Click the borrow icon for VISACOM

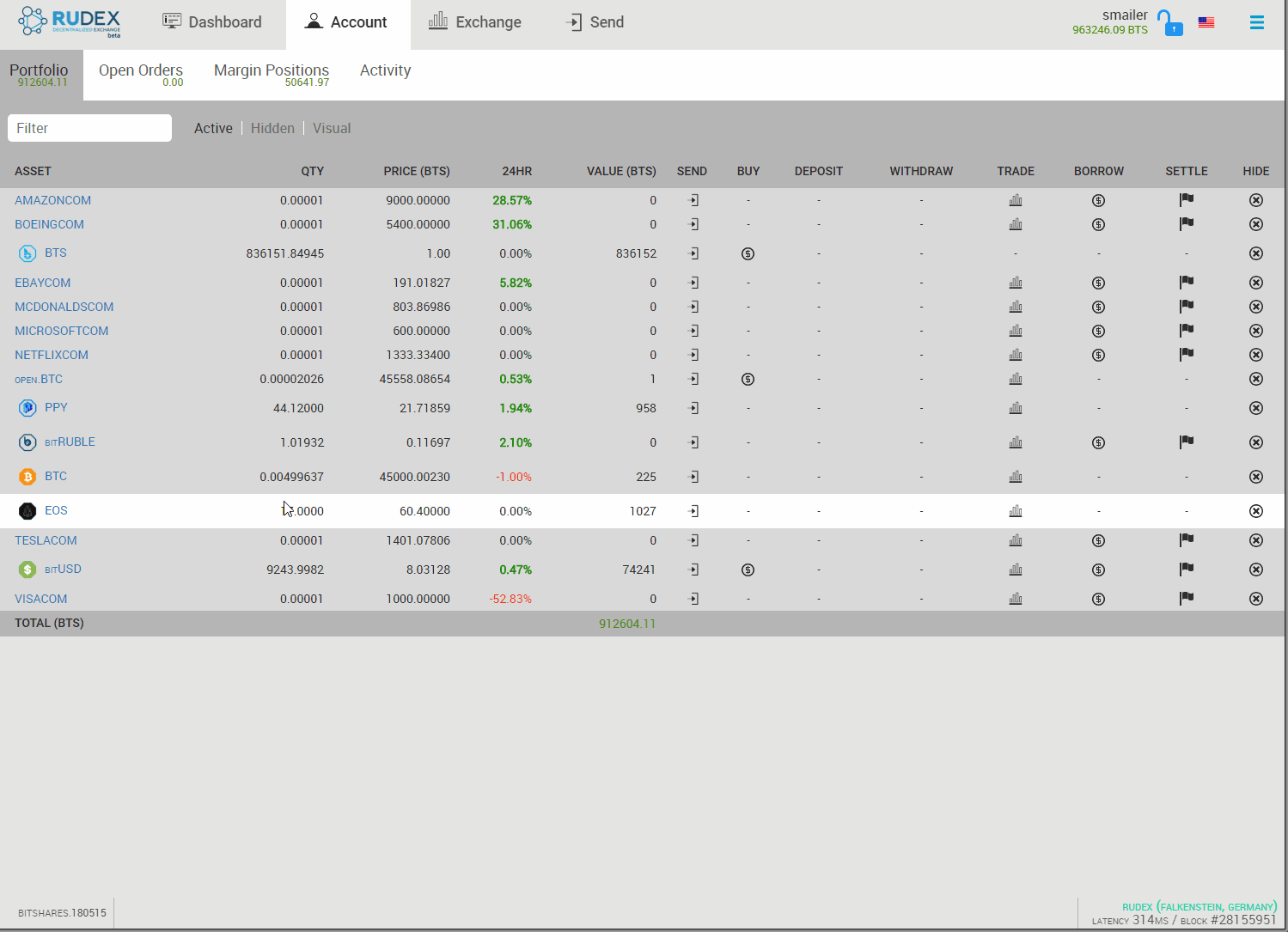point(1098,599)
